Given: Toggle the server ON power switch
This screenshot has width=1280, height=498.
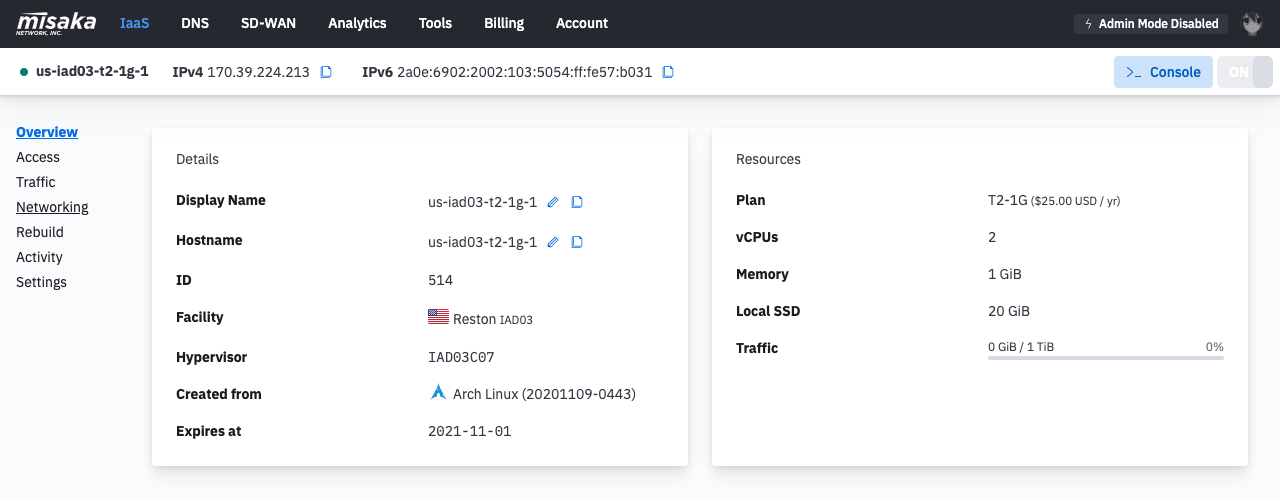Looking at the screenshot, I should (1245, 72).
